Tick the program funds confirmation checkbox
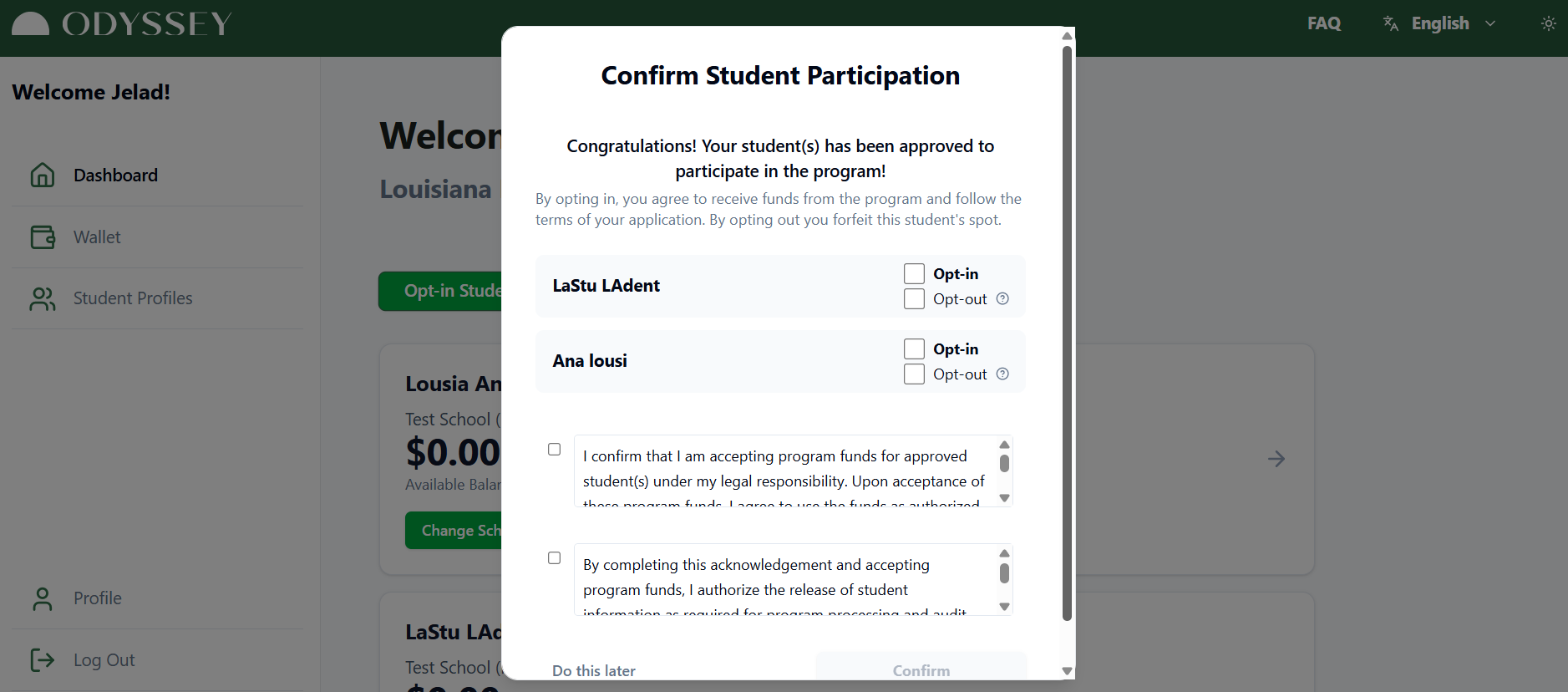This screenshot has width=1568, height=692. pyautogui.click(x=555, y=450)
